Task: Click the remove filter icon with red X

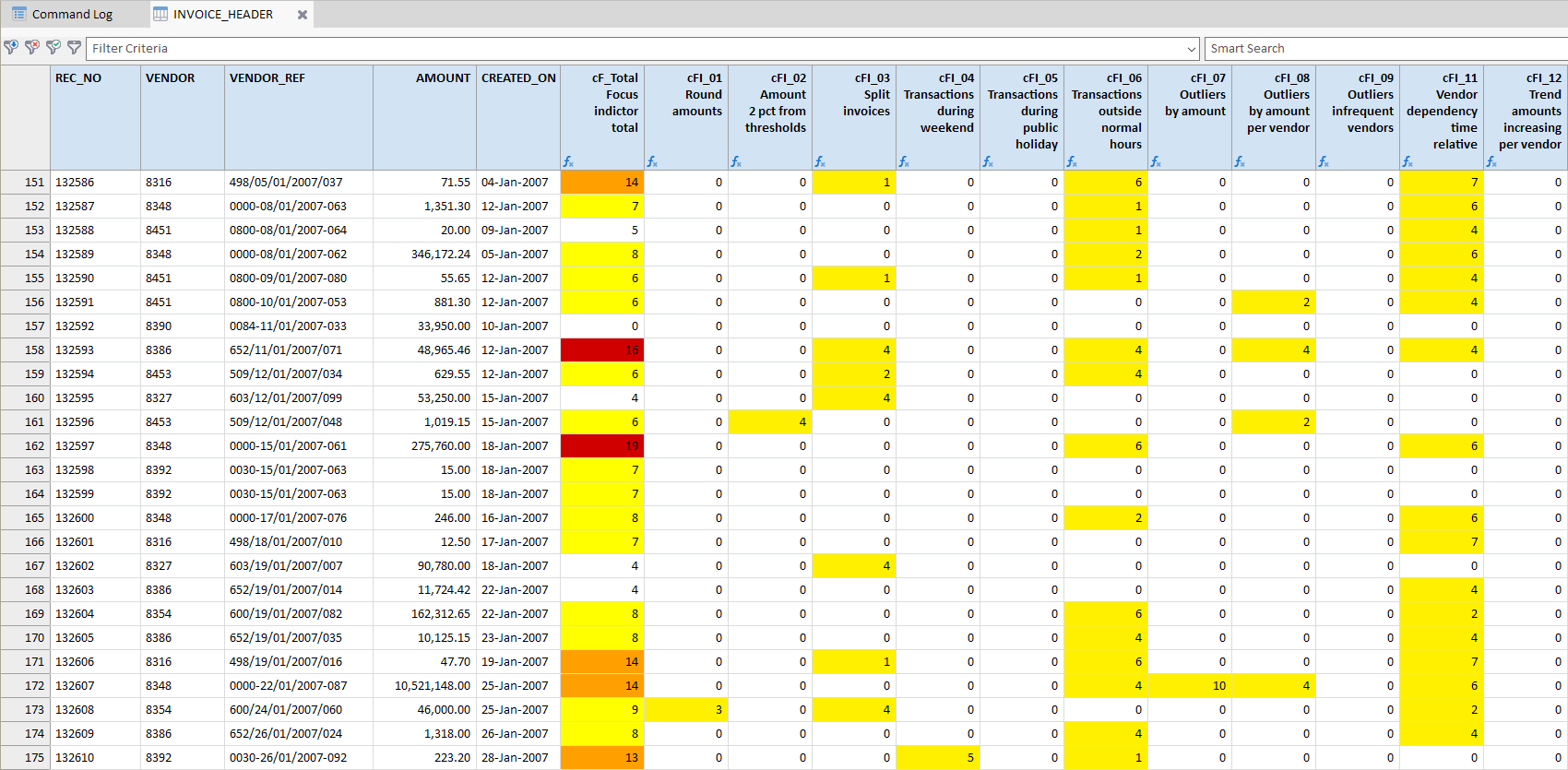Action: (32, 47)
